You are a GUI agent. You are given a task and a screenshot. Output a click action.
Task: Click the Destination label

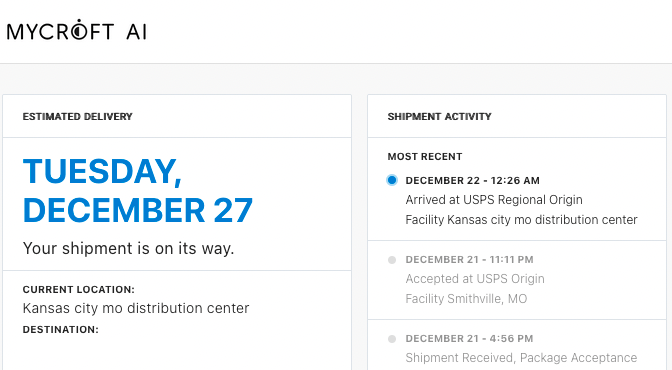pyautogui.click(x=60, y=330)
